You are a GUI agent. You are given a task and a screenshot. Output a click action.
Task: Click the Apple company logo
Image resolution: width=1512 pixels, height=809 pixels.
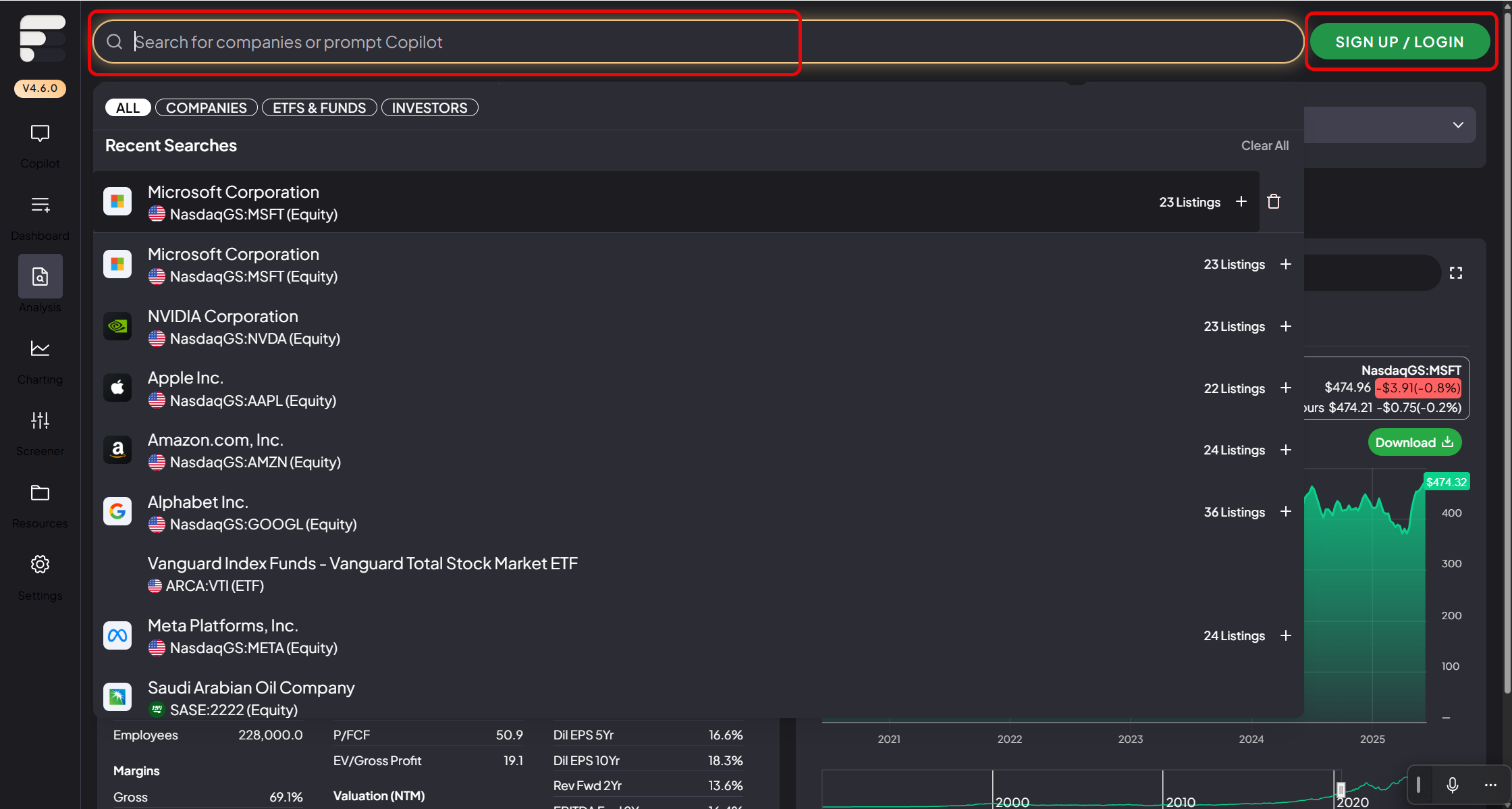[117, 388]
